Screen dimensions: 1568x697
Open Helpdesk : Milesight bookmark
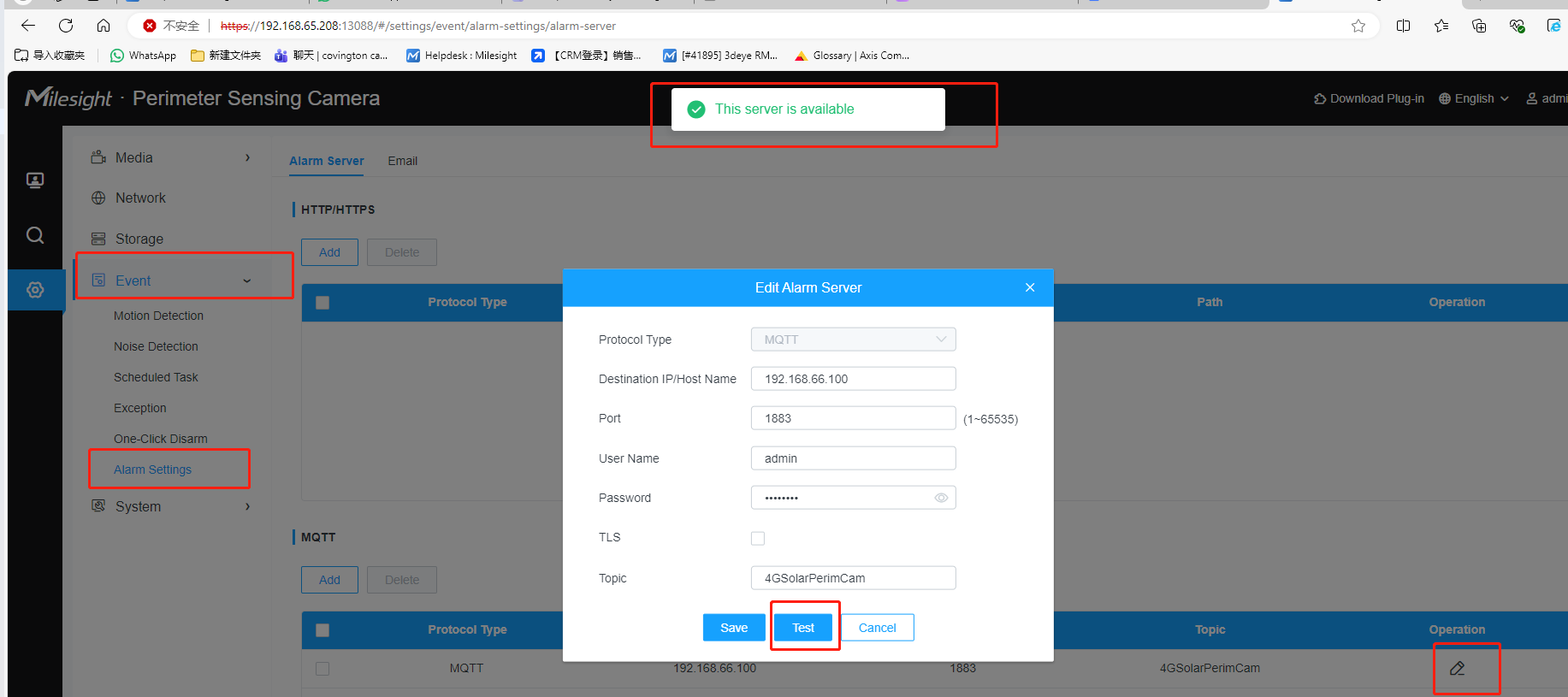[462, 56]
